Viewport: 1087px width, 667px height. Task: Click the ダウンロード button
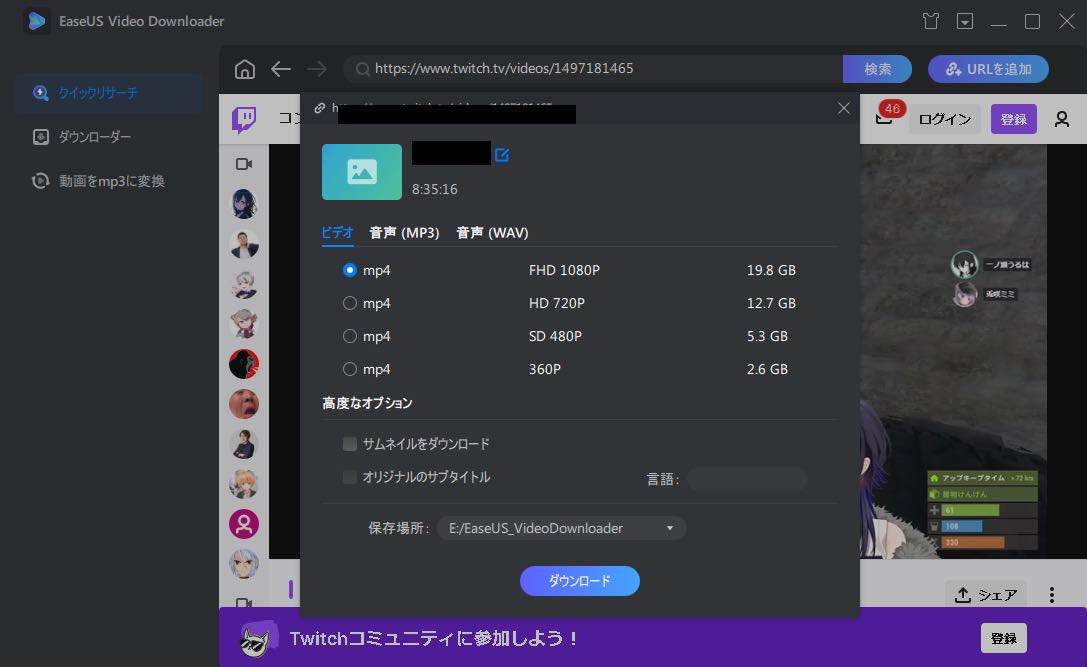[x=579, y=580]
